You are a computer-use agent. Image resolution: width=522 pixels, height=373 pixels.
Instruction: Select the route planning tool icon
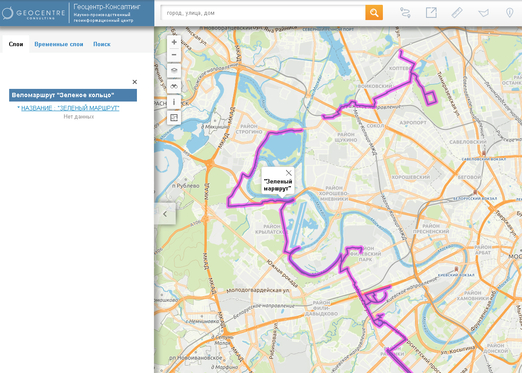click(405, 13)
